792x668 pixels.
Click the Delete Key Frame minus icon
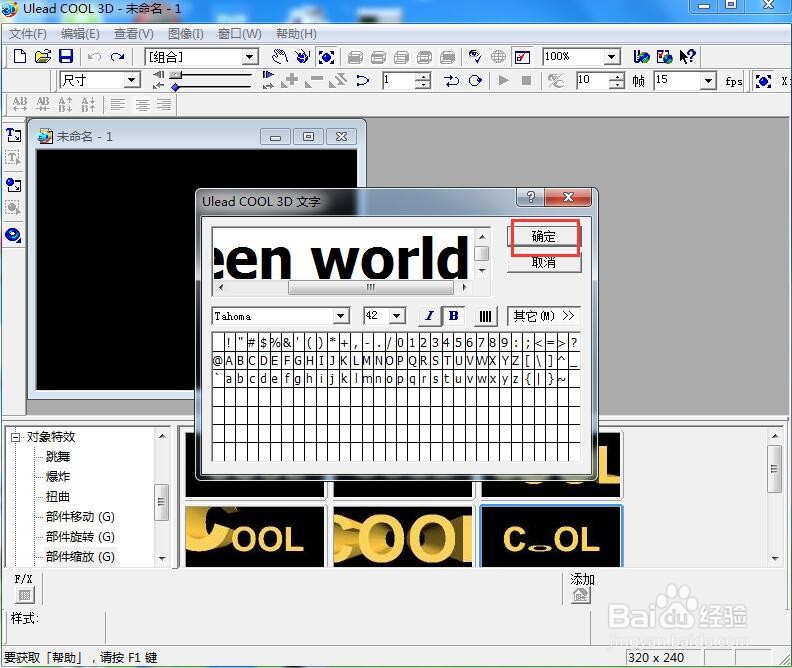coord(314,81)
